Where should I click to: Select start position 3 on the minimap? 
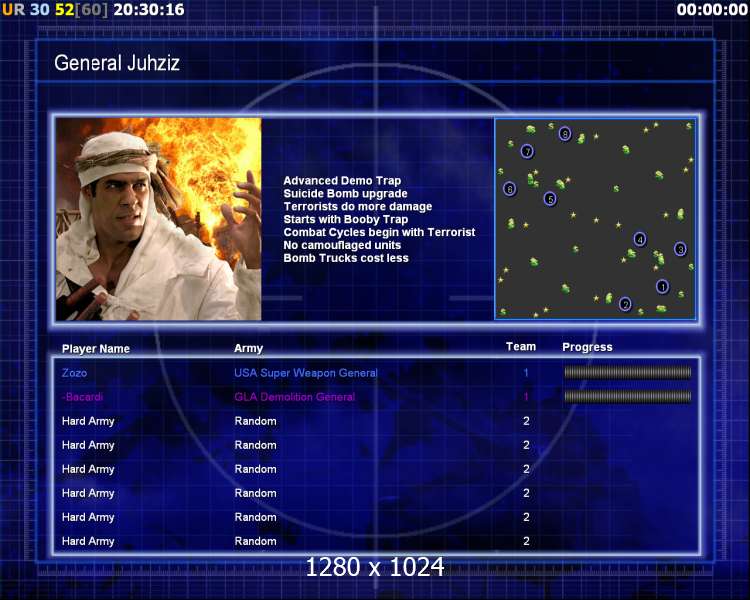680,249
